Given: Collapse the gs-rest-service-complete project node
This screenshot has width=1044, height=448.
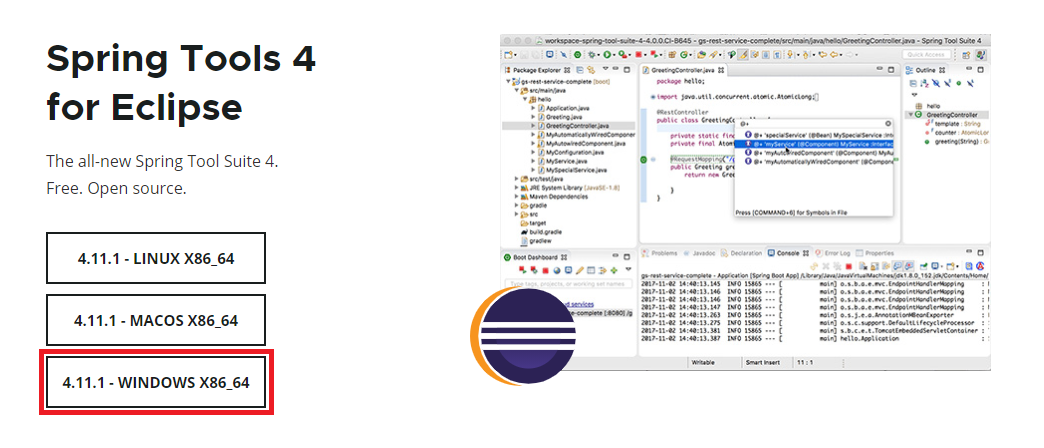Looking at the screenshot, I should click(508, 81).
